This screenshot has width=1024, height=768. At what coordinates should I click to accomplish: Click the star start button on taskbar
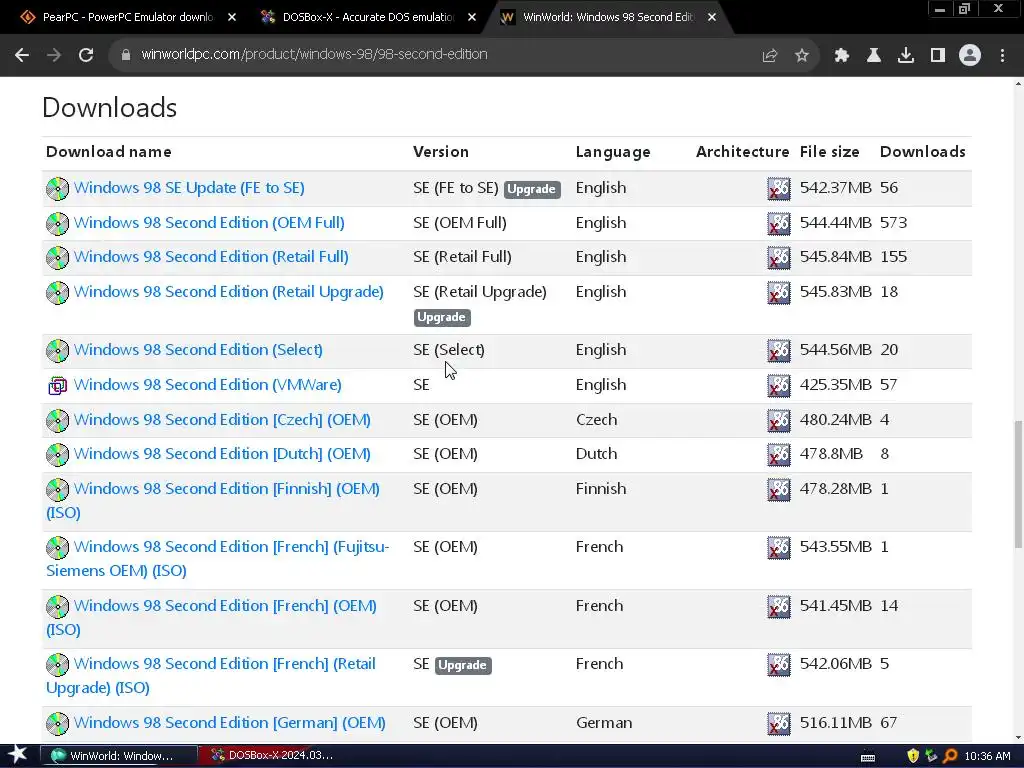click(x=18, y=755)
